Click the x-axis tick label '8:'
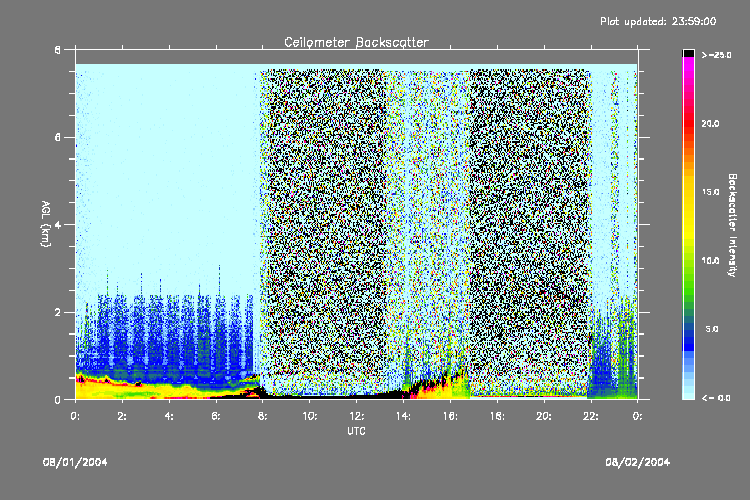 click(263, 416)
